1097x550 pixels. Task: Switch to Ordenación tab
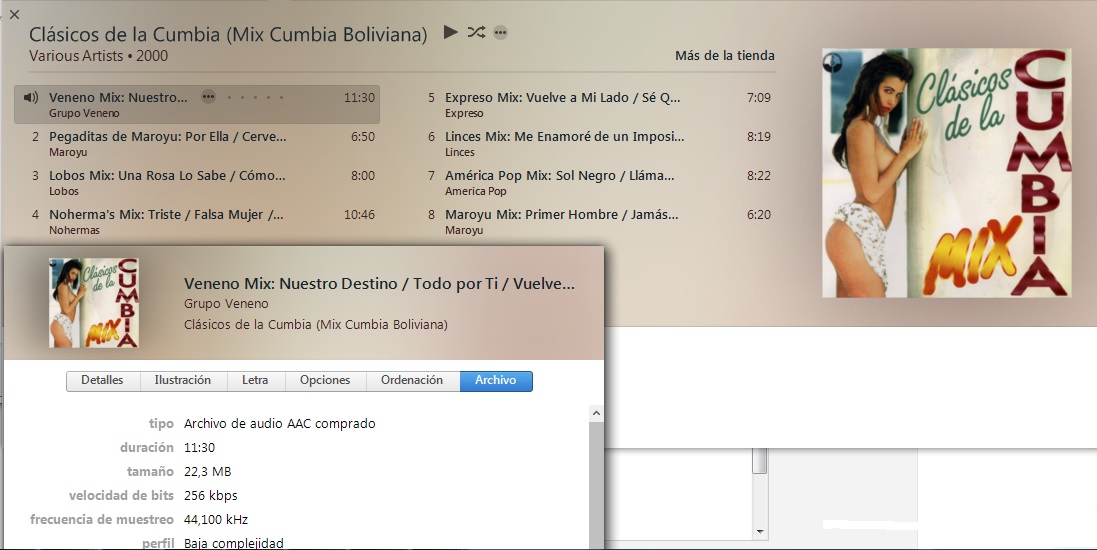412,381
